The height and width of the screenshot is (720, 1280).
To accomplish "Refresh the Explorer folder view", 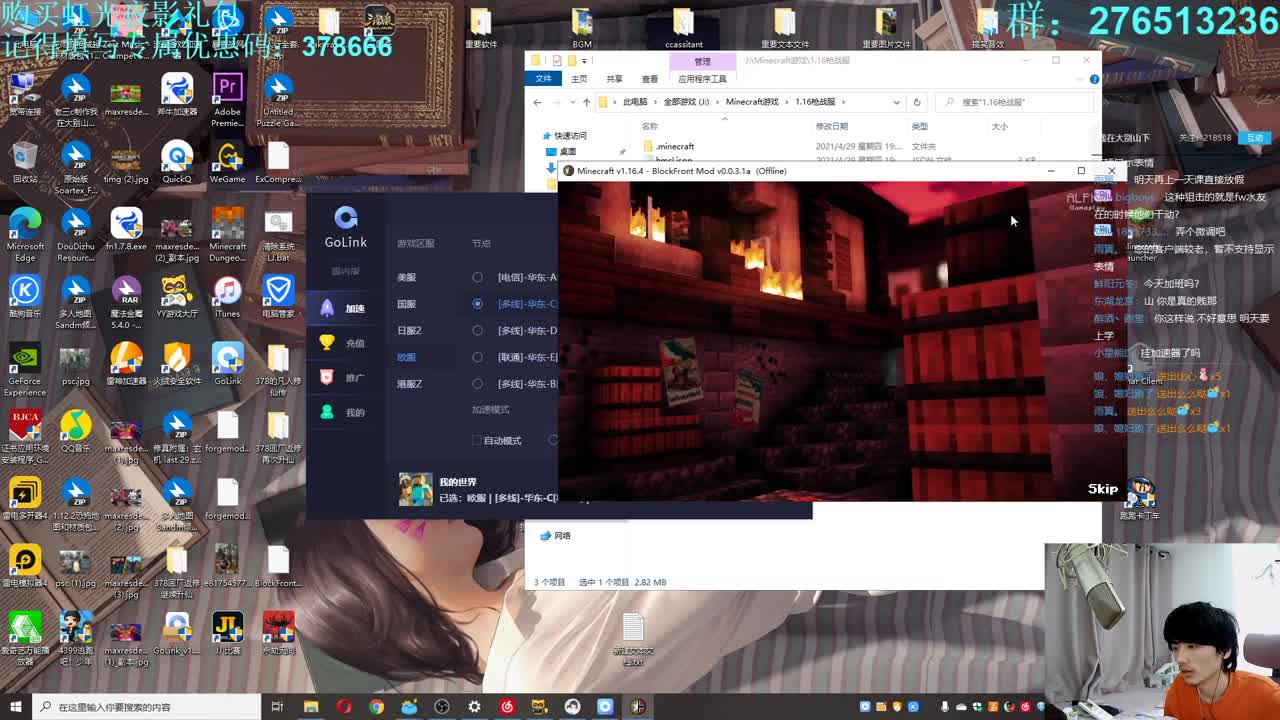I will [916, 102].
